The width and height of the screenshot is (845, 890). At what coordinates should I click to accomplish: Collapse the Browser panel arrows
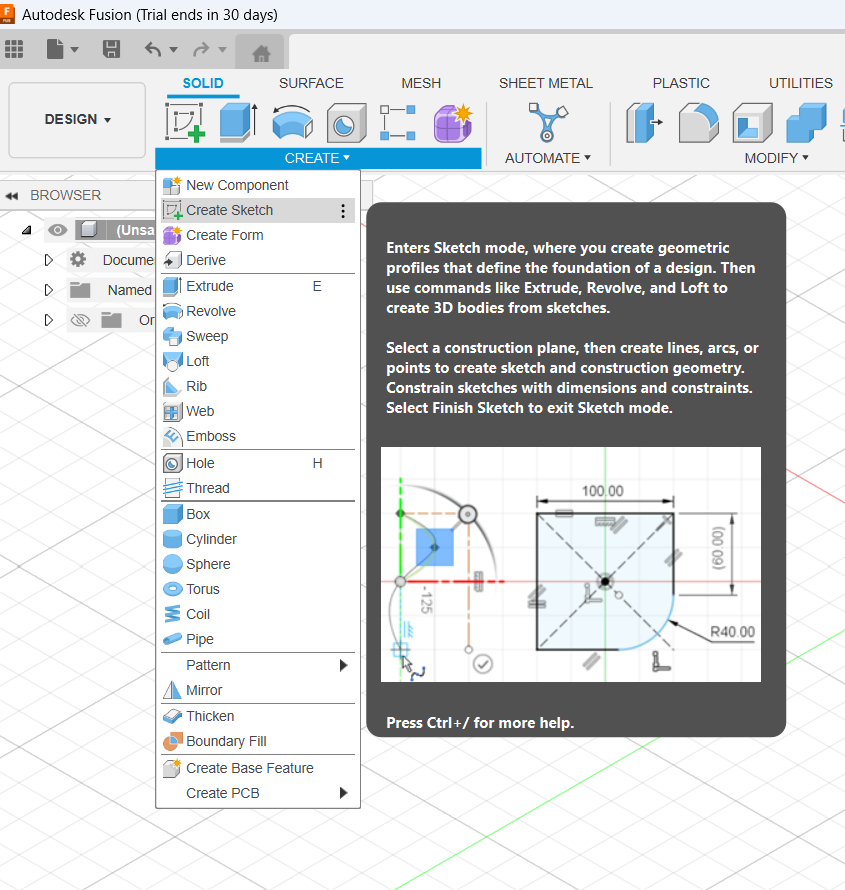pos(12,196)
